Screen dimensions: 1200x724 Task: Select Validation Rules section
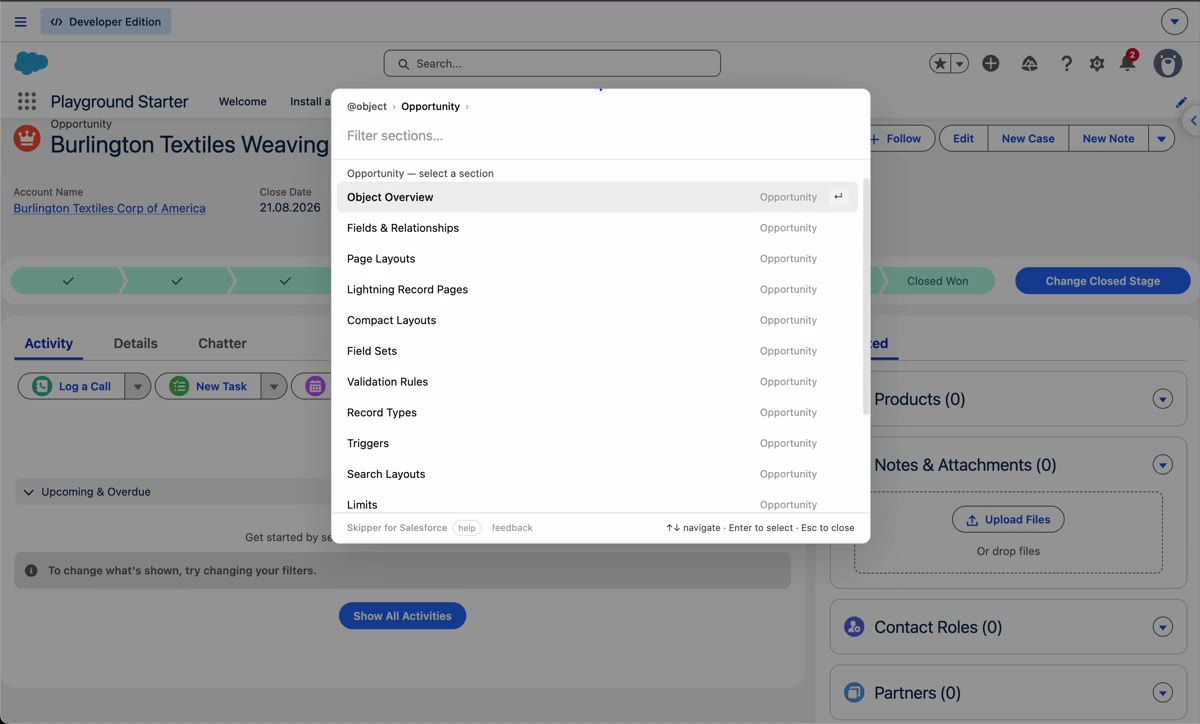[x=597, y=382]
